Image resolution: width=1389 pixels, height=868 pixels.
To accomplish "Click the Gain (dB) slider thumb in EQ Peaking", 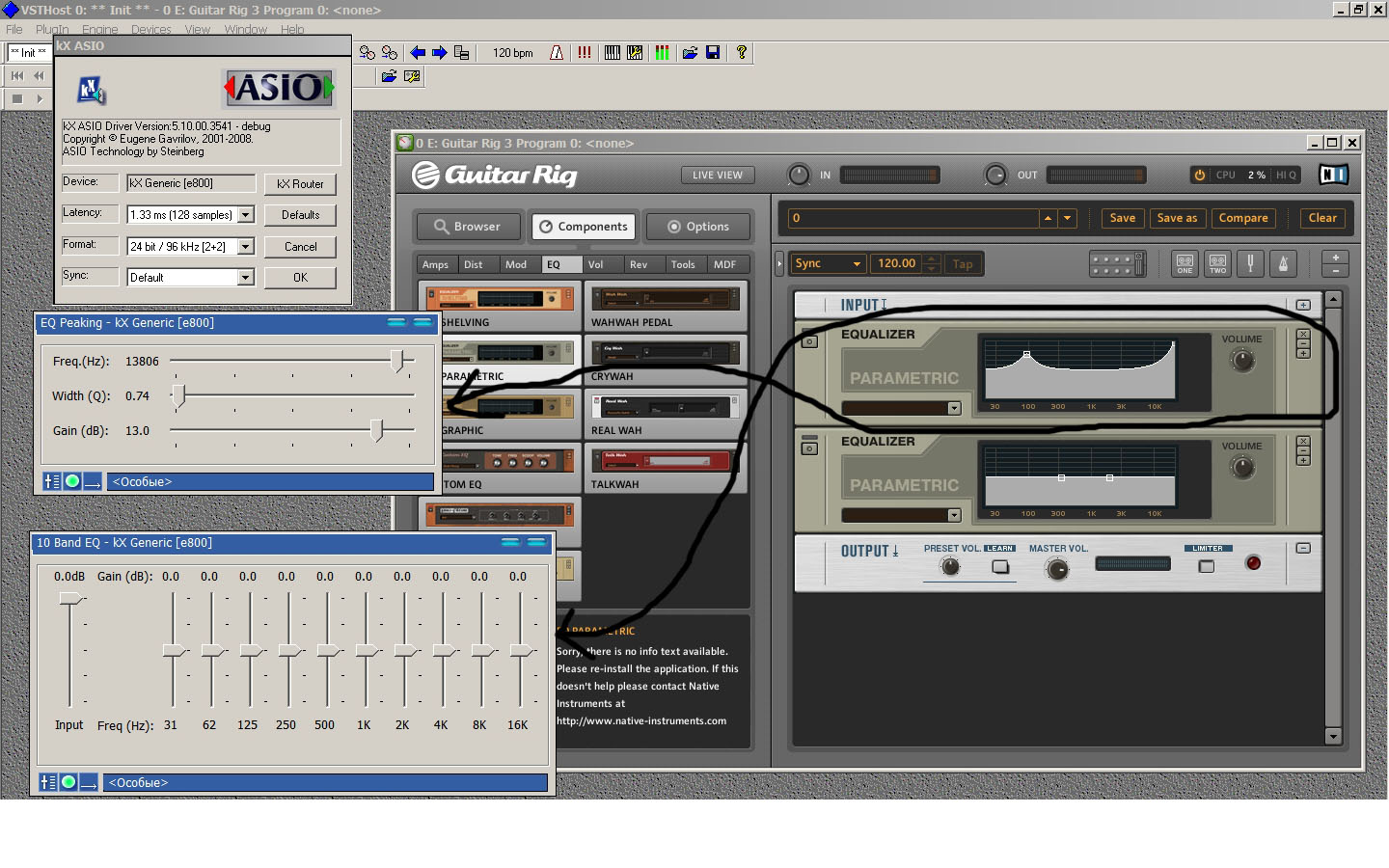I will click(378, 430).
